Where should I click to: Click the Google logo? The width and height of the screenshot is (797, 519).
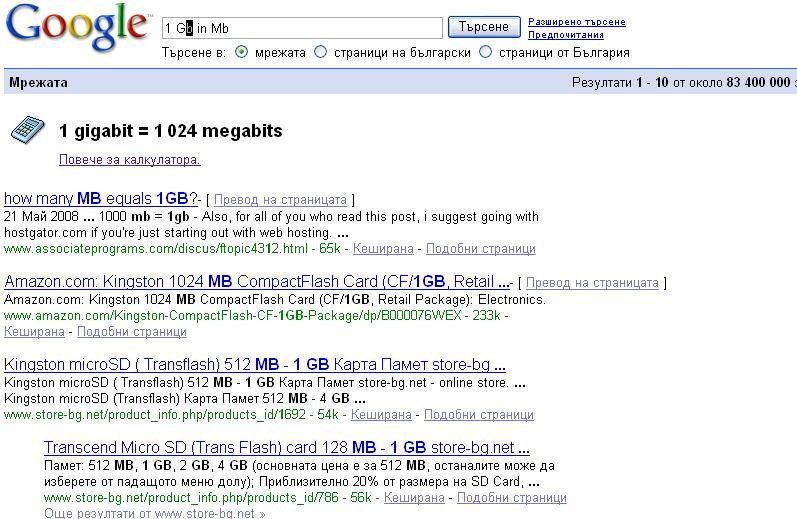[x=77, y=27]
